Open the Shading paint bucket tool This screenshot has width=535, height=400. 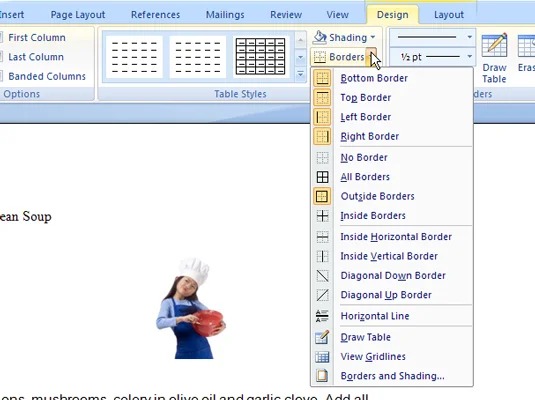pos(344,37)
